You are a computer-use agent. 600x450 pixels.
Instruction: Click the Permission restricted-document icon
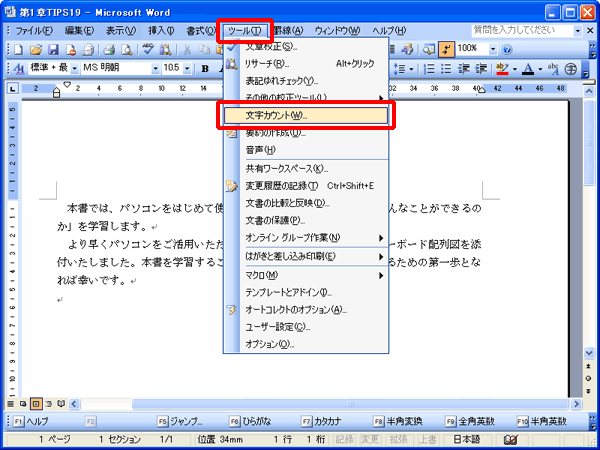pyautogui.click(x=71, y=49)
